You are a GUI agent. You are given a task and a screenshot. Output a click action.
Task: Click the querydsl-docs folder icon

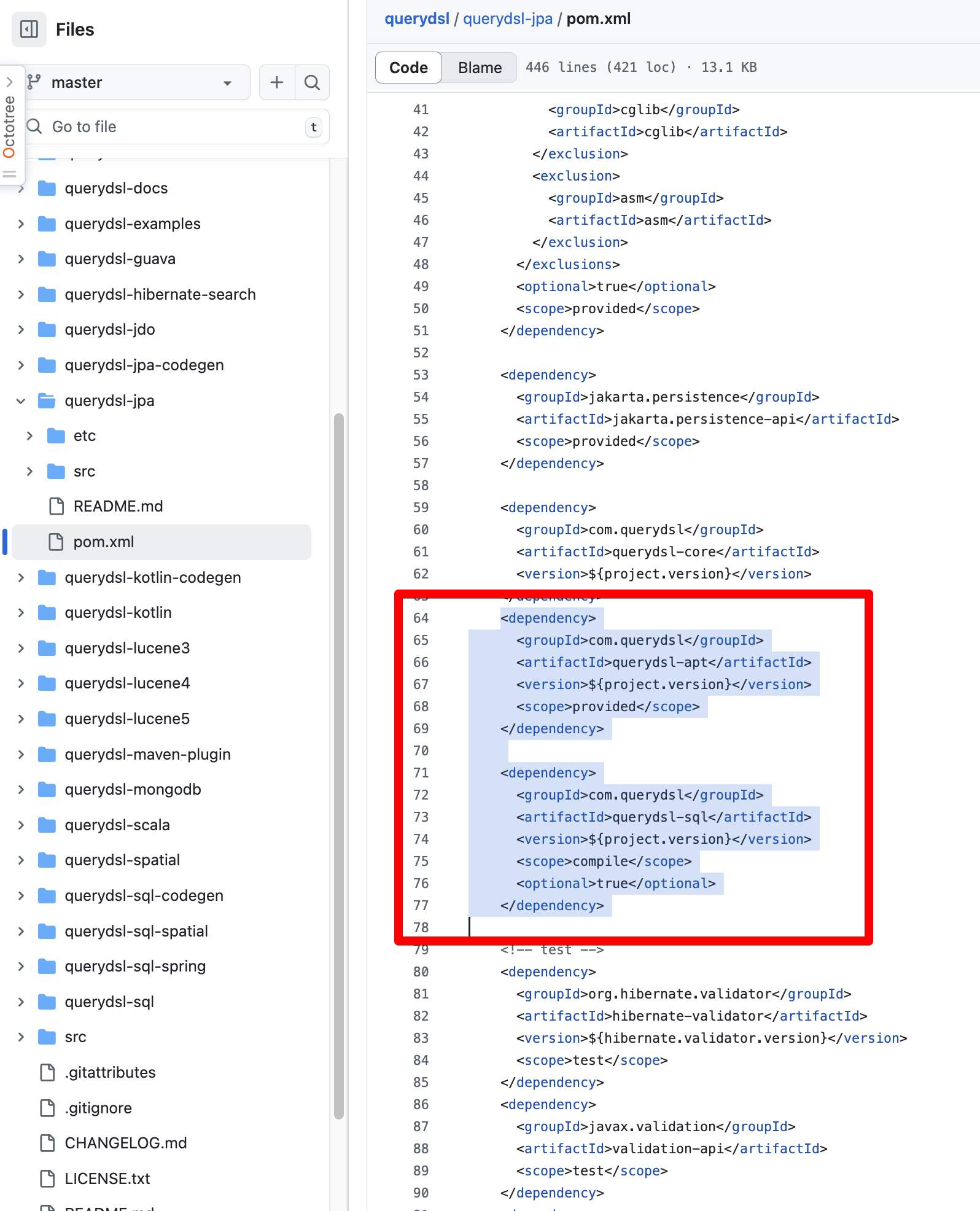(47, 189)
